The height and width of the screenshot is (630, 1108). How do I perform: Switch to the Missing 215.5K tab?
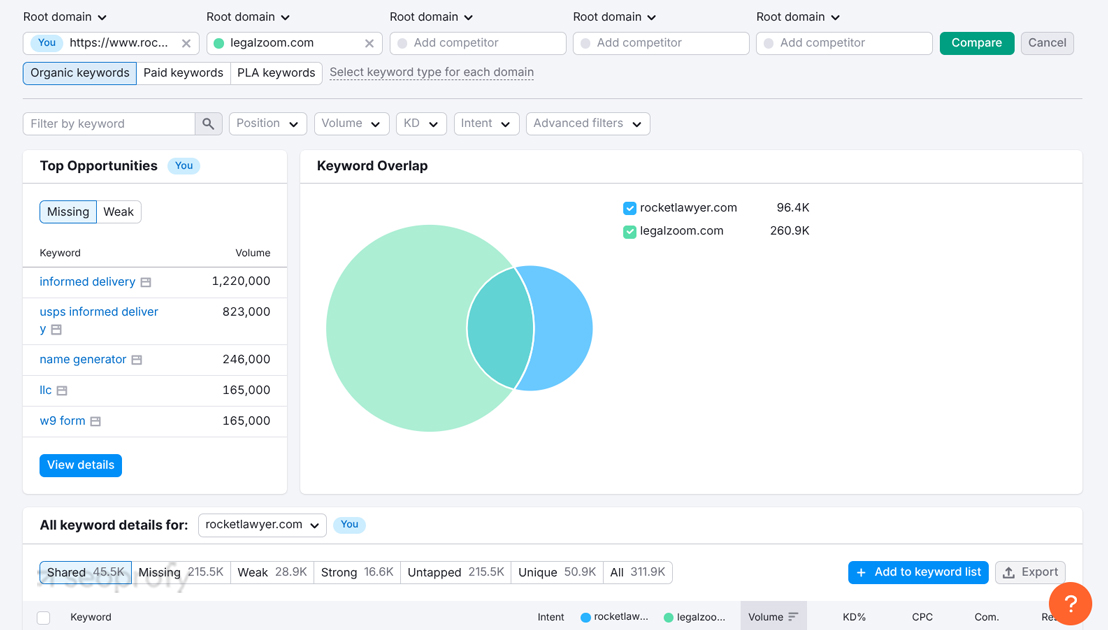tap(181, 572)
